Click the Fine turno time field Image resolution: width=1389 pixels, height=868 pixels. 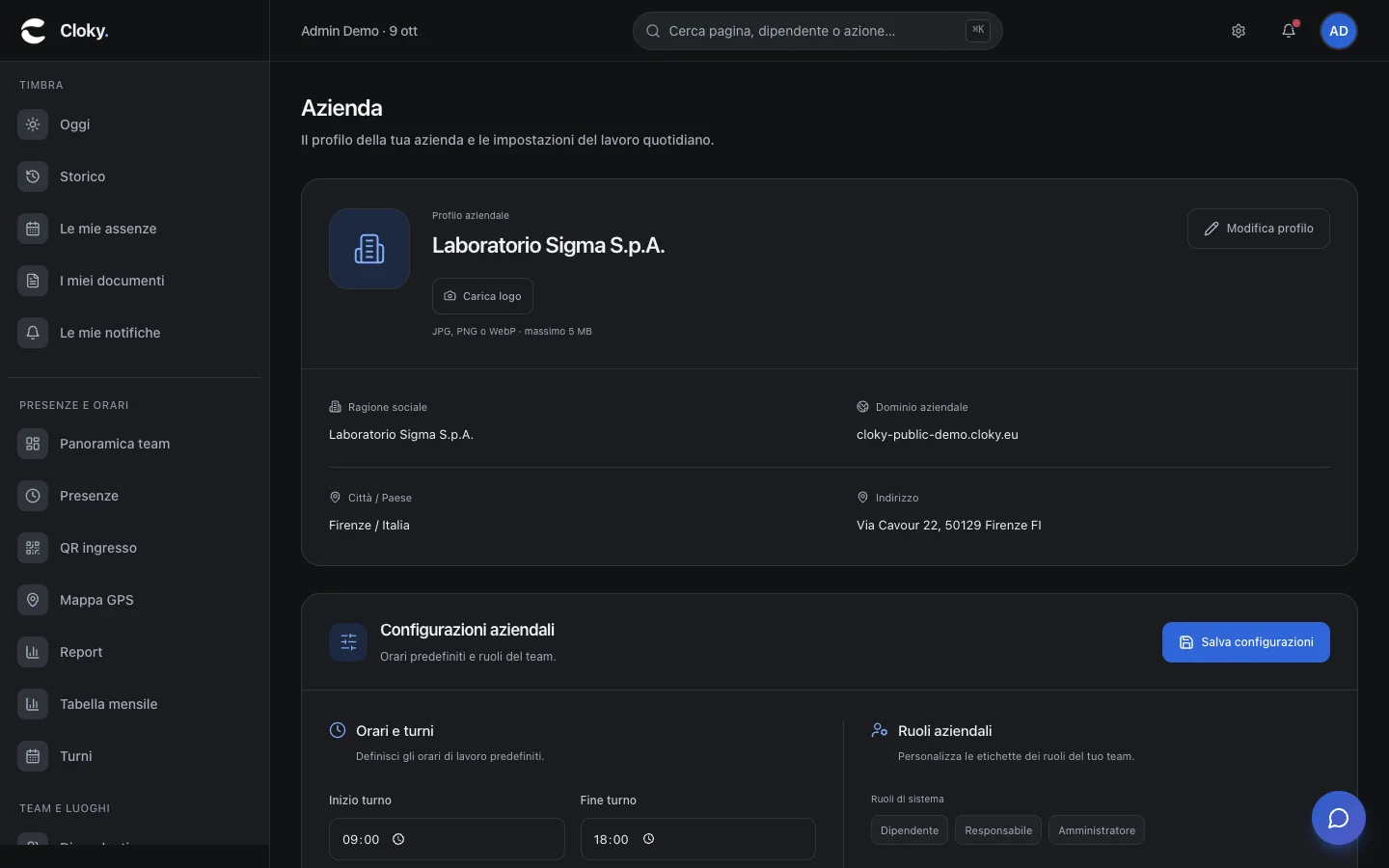click(698, 839)
